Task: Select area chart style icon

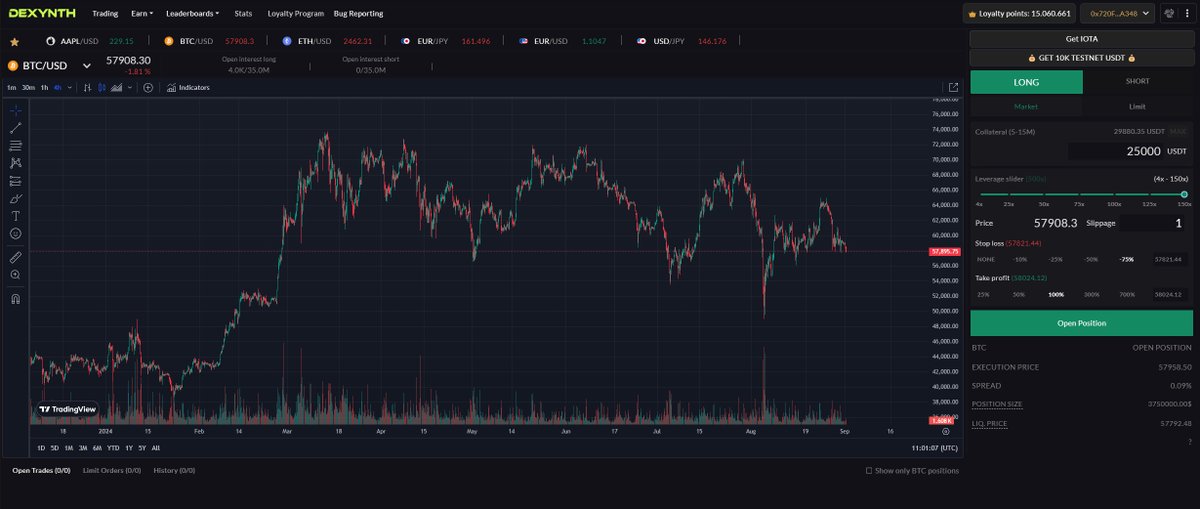Action: click(x=116, y=88)
